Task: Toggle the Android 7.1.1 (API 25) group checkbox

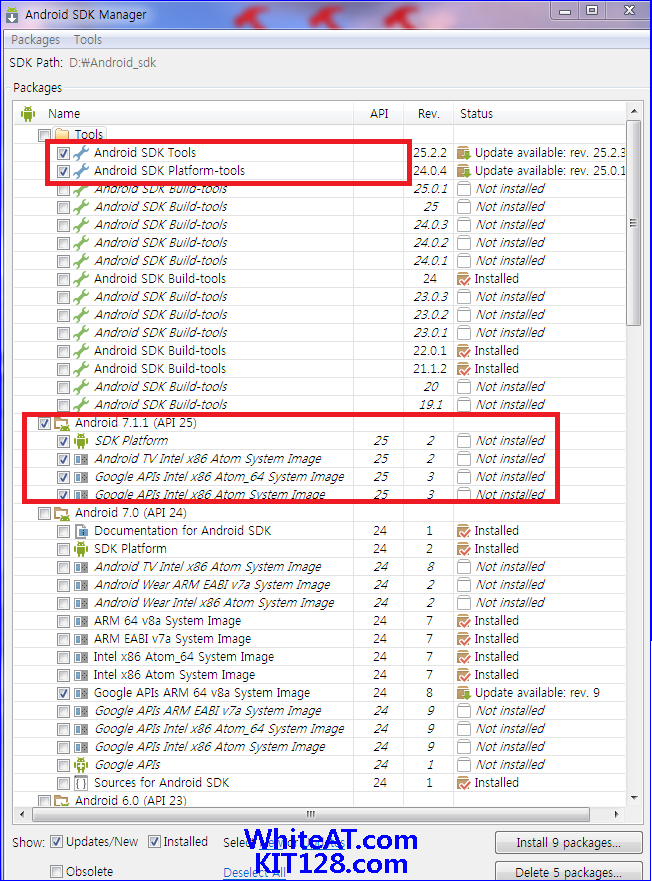Action: pyautogui.click(x=44, y=424)
